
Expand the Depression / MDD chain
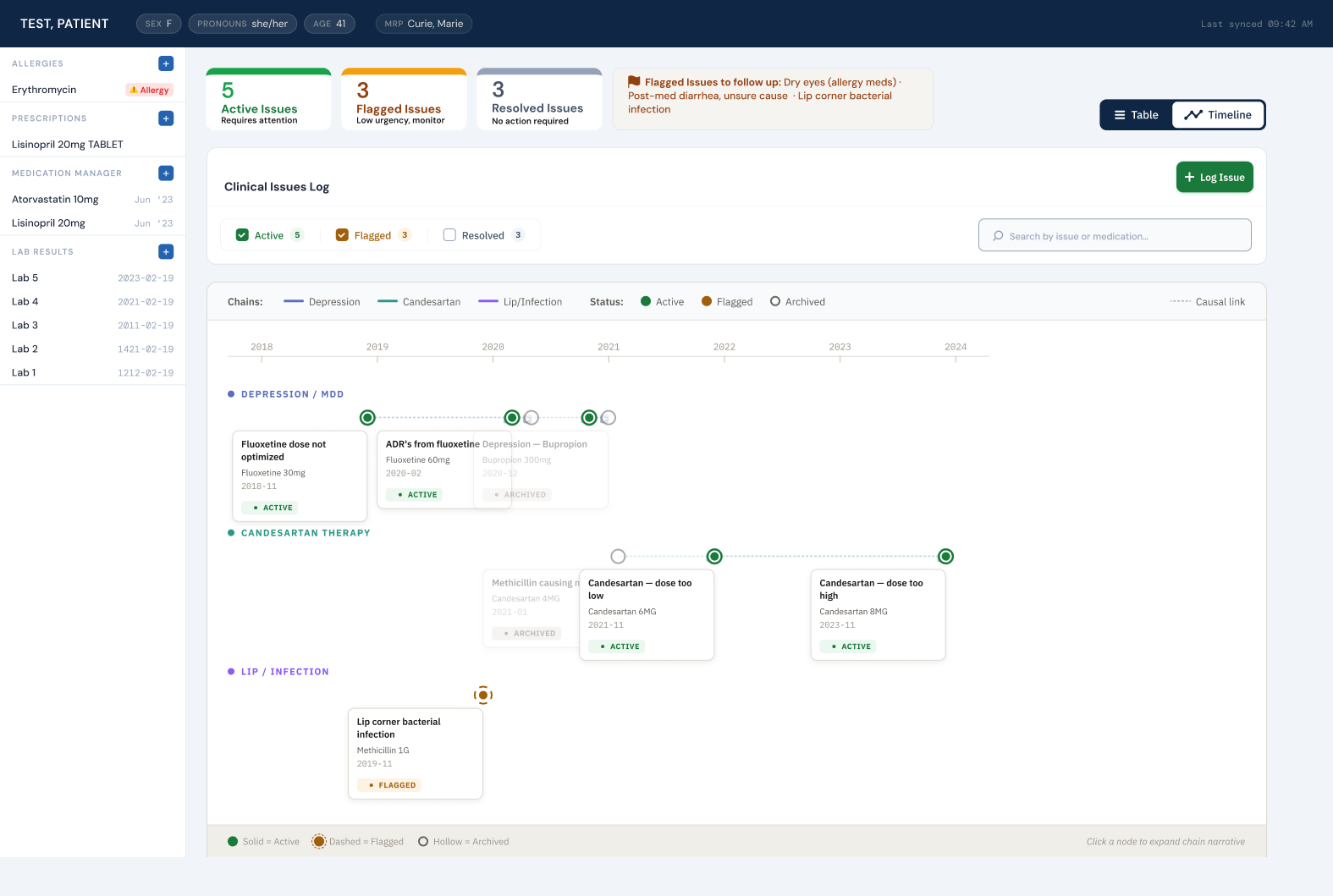(292, 394)
